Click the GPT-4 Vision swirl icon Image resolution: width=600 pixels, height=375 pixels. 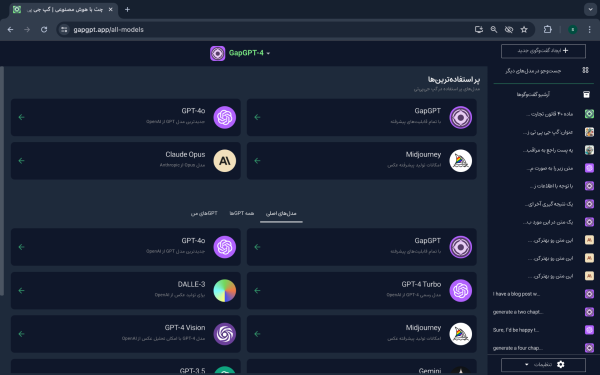pos(225,334)
